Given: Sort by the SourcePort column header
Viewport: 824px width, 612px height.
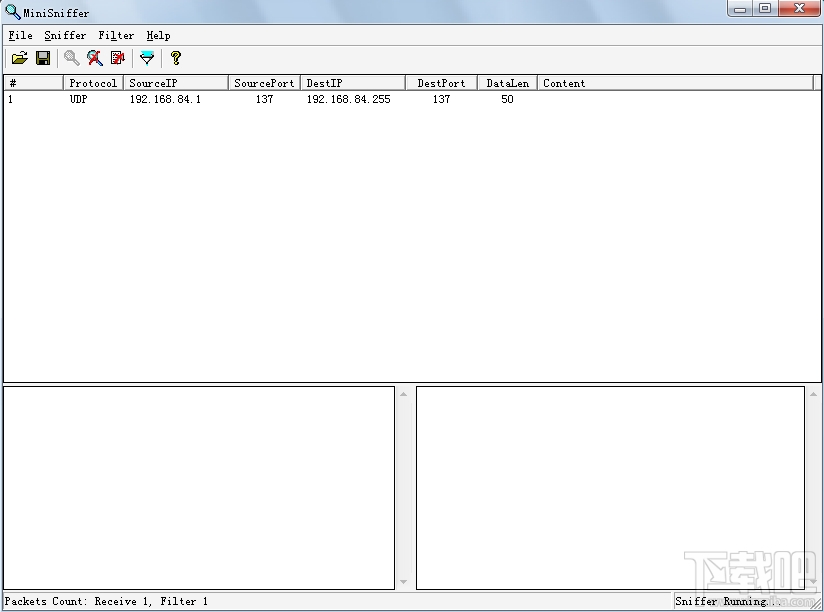Looking at the screenshot, I should click(x=264, y=83).
